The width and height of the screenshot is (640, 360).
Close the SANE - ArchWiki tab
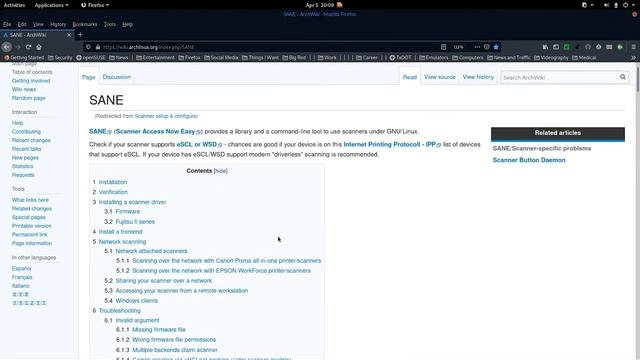69,35
